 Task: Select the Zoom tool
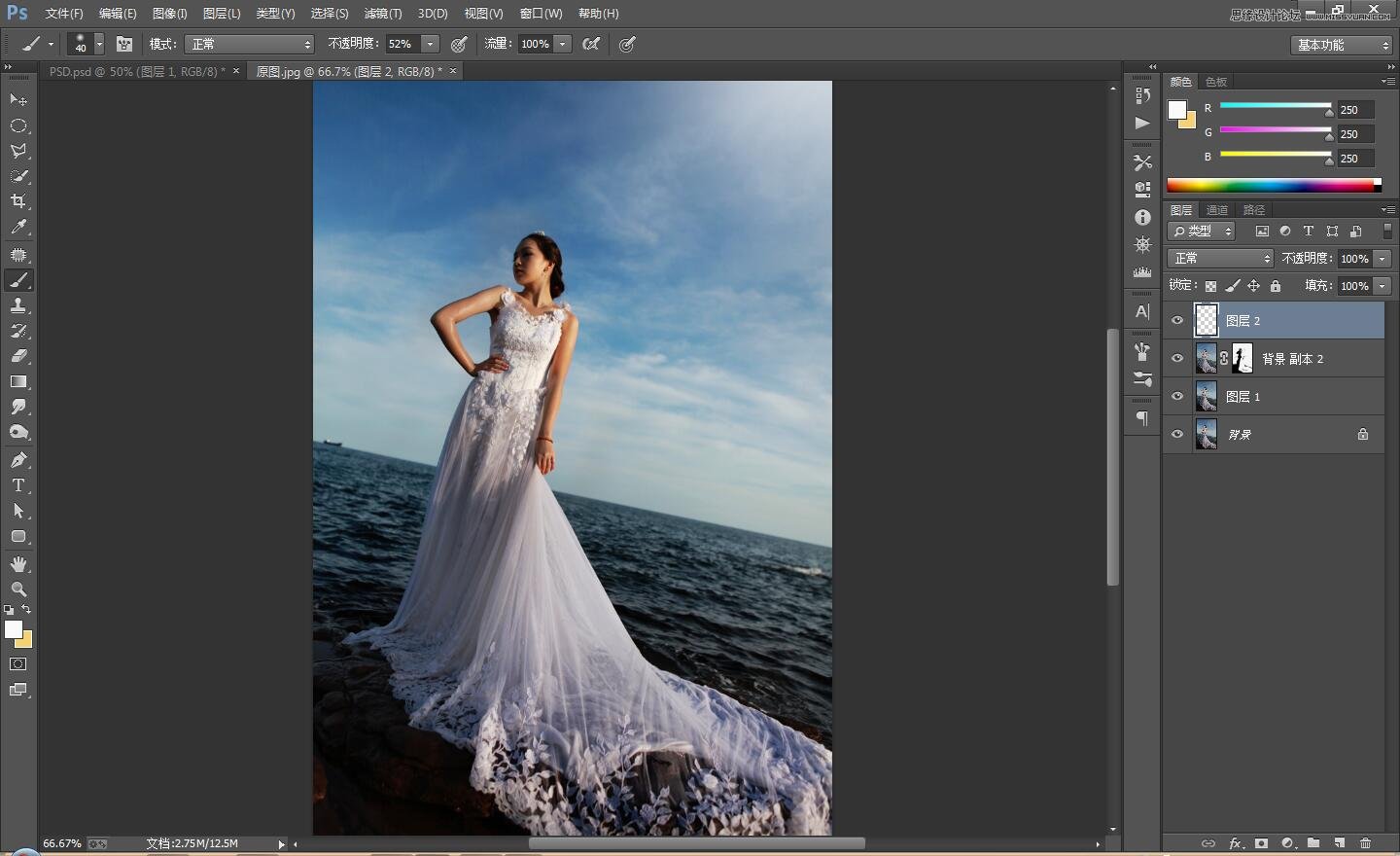click(x=18, y=589)
